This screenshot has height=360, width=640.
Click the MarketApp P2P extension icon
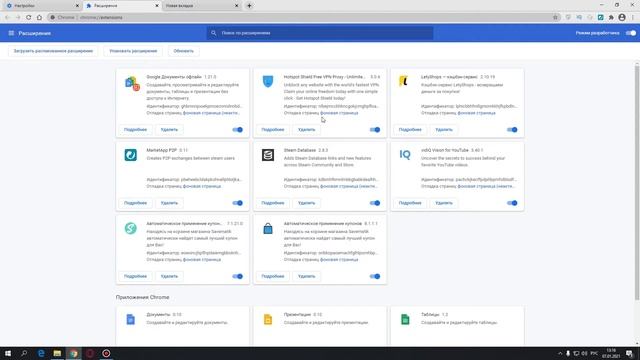click(131, 155)
